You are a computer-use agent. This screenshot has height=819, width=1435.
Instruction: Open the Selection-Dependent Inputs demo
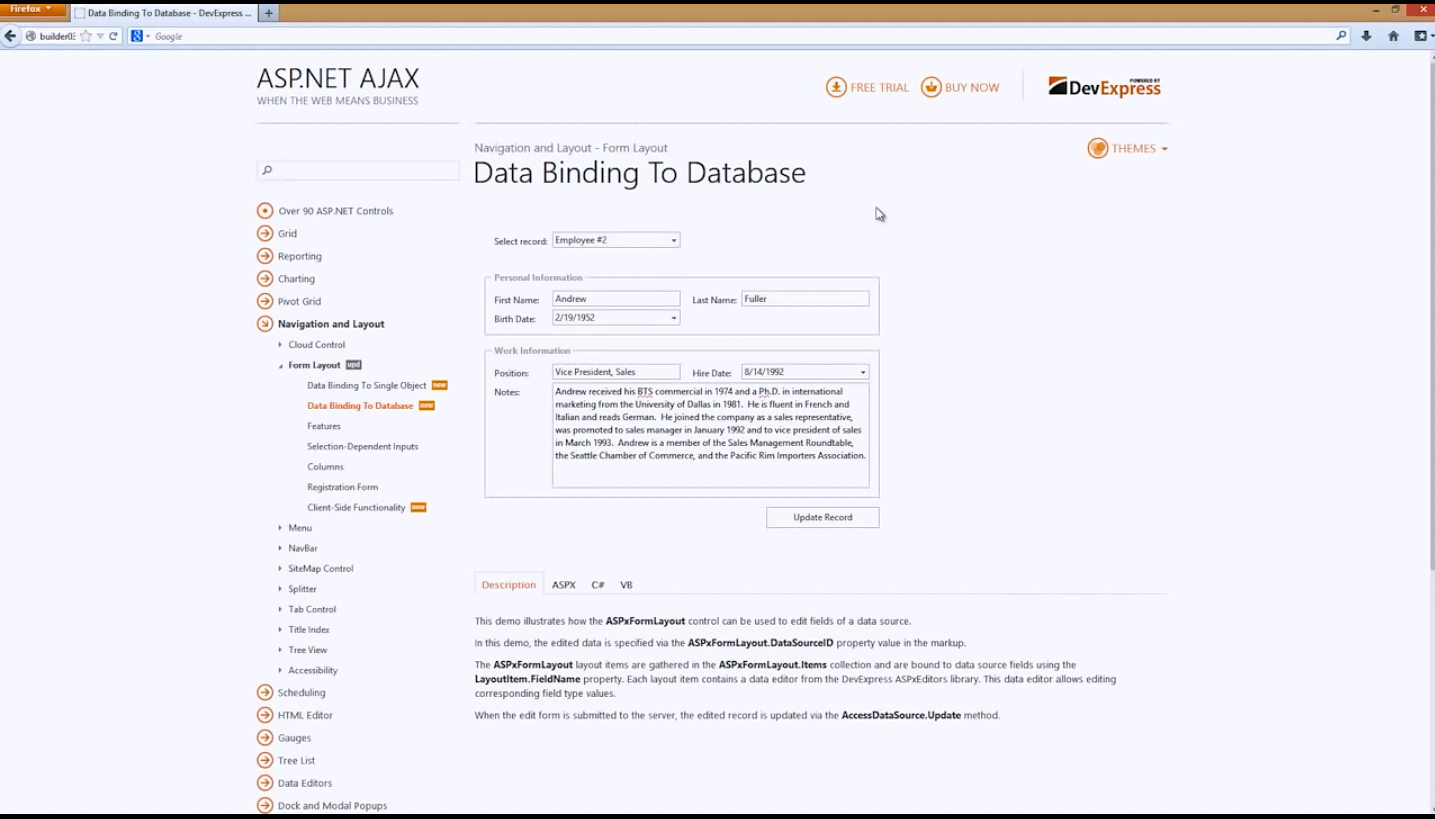[x=363, y=446]
